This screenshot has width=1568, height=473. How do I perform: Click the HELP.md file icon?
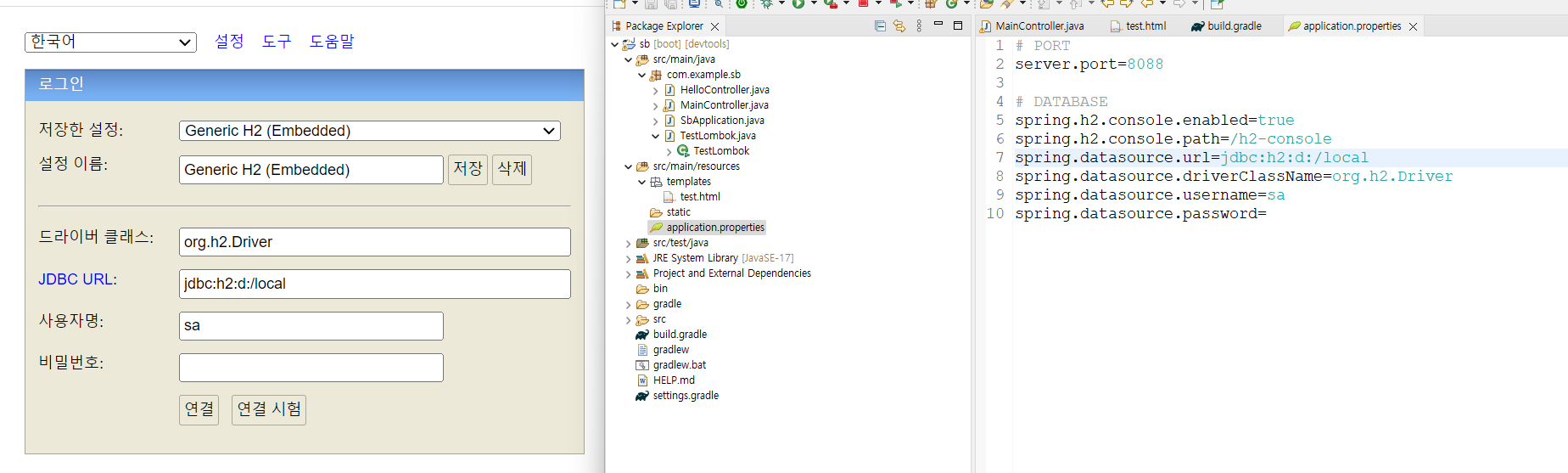click(x=642, y=380)
